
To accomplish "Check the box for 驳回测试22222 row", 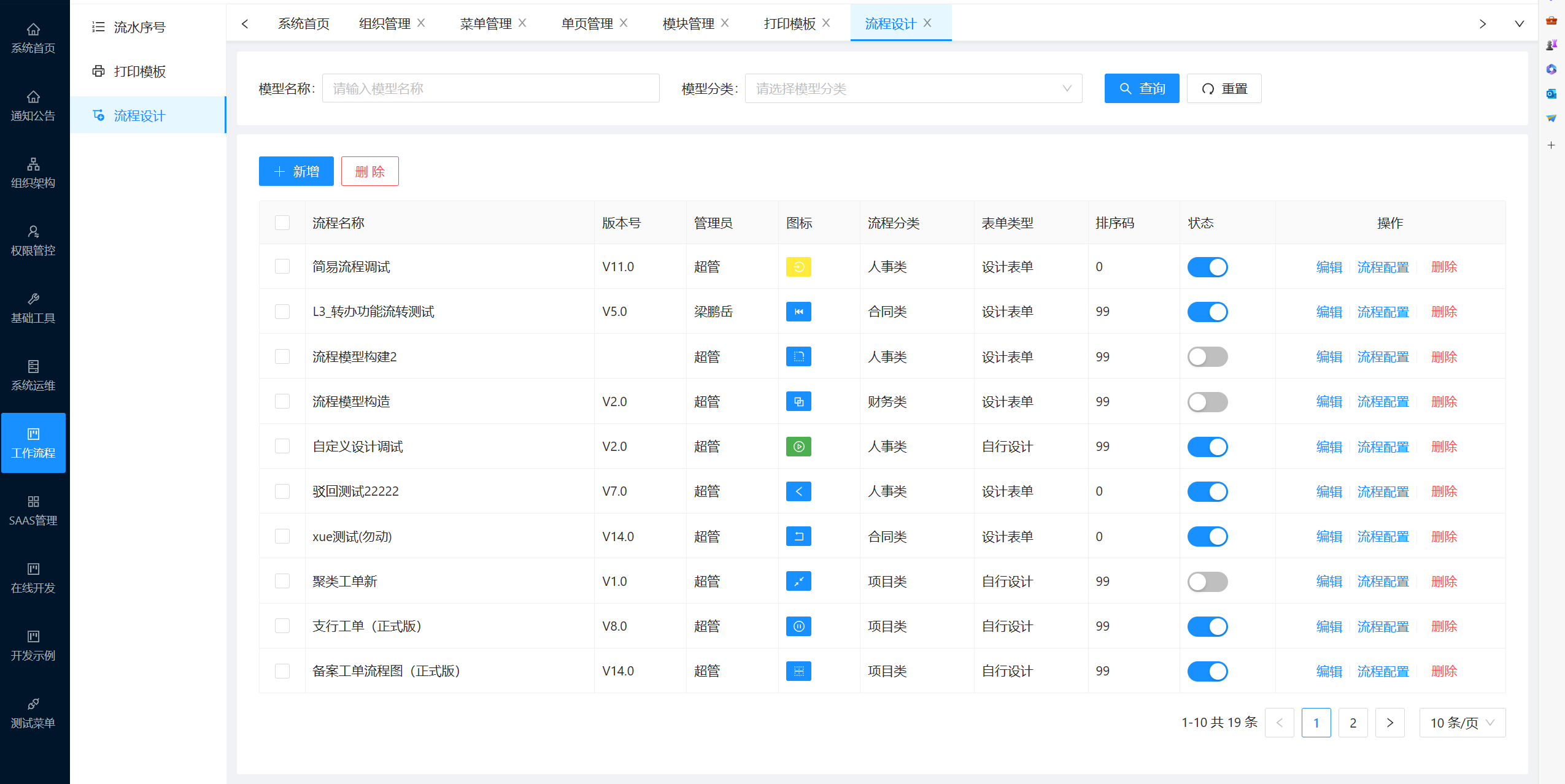I will [x=282, y=491].
